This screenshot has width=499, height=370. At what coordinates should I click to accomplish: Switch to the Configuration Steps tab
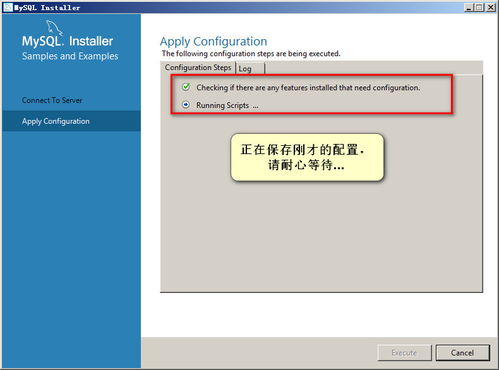tap(198, 68)
